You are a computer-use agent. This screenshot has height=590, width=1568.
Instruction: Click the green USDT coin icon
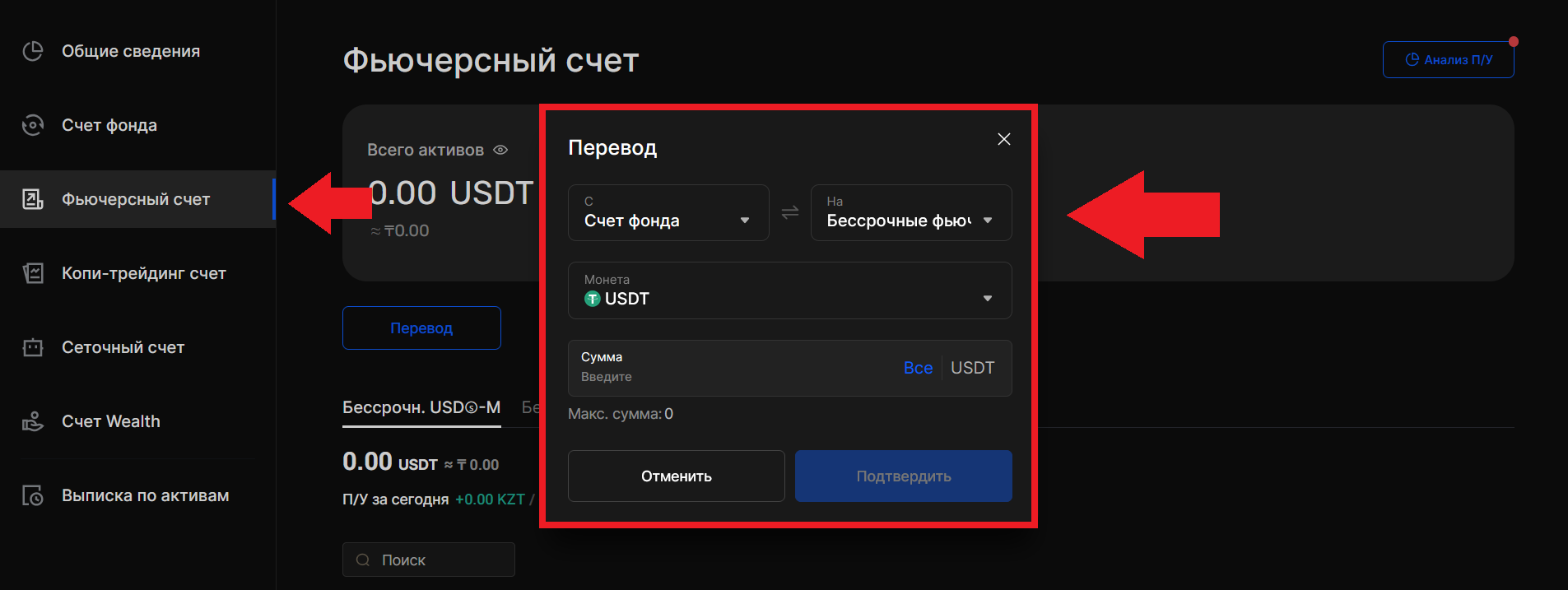[592, 299]
